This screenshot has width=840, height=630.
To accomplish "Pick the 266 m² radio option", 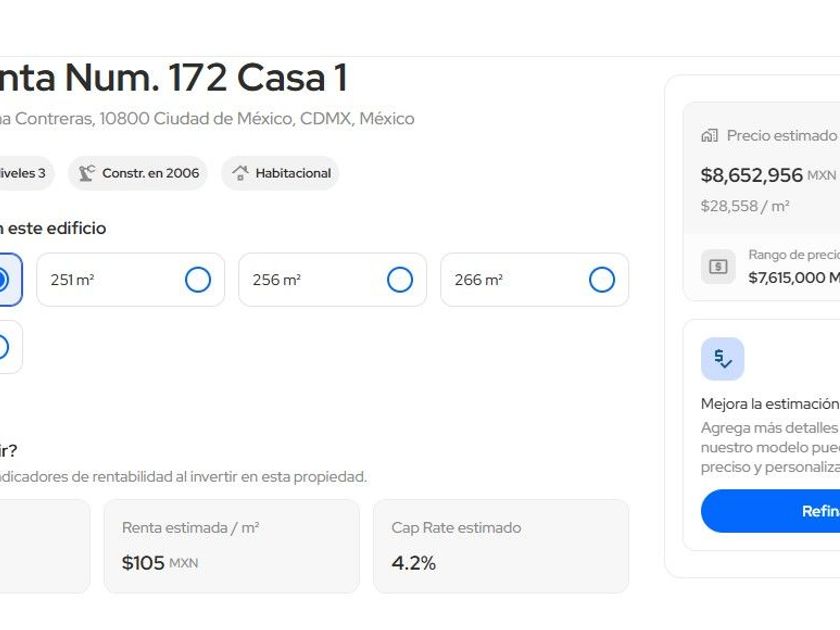I will coord(602,280).
